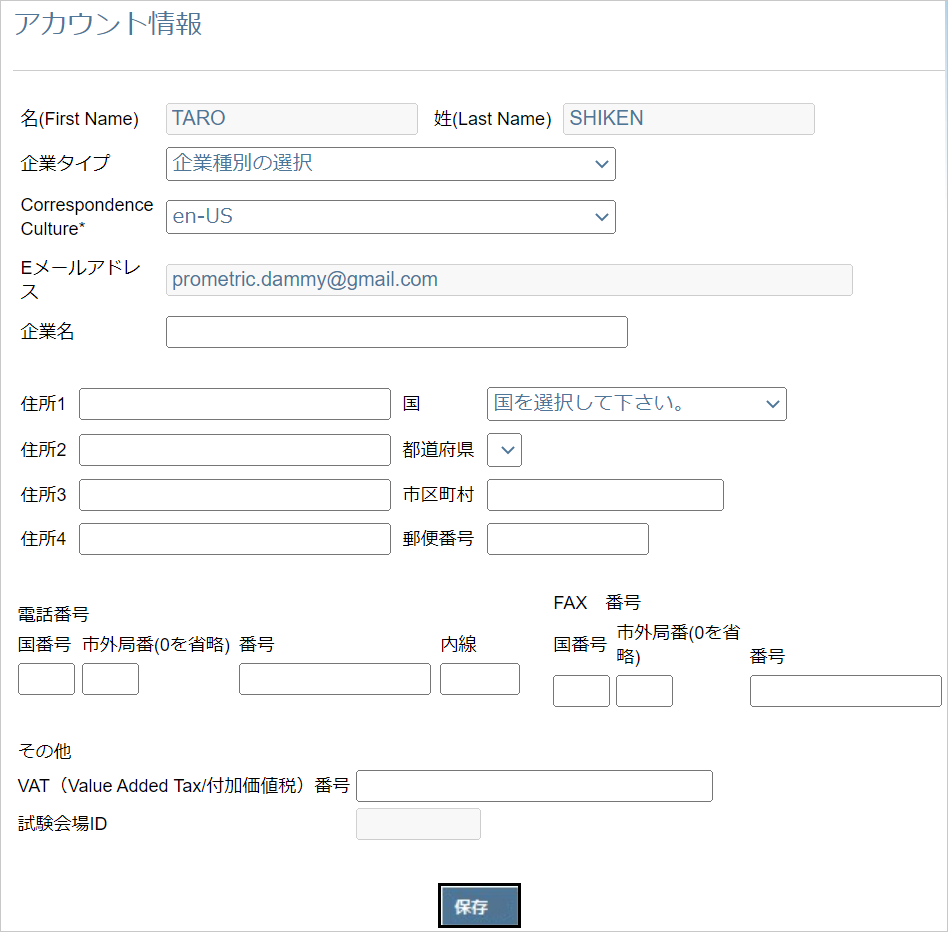
Task: Select the FAX 国番号 country code box
Action: (x=580, y=691)
